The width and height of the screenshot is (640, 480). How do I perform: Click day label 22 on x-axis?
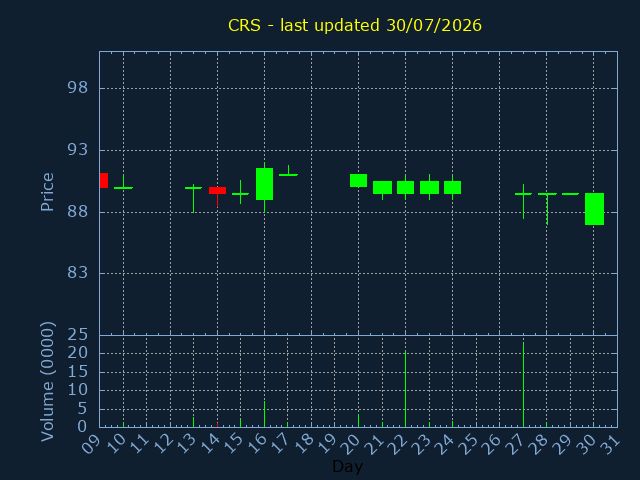[x=398, y=443]
